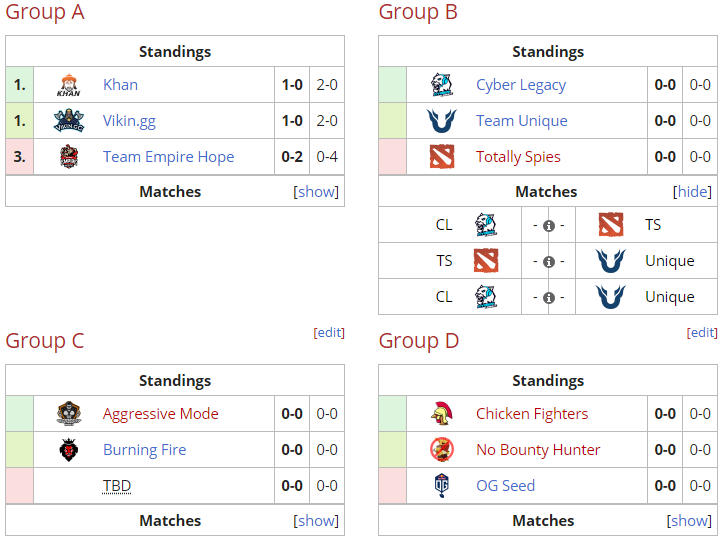Click the Vikin.gg team logo icon
Viewport: 724px width, 543px height.
68,121
